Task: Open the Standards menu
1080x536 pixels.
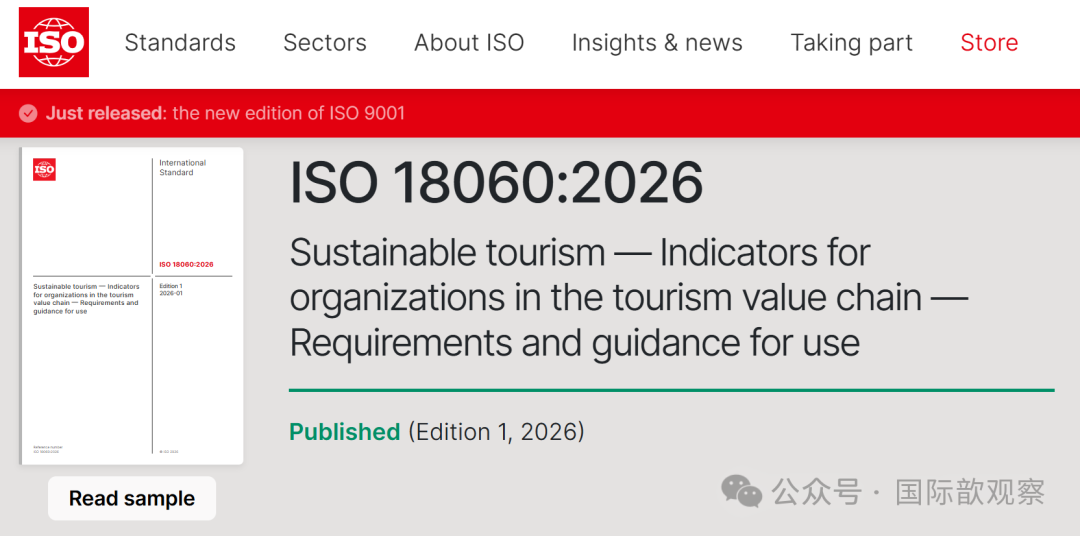Action: (180, 43)
